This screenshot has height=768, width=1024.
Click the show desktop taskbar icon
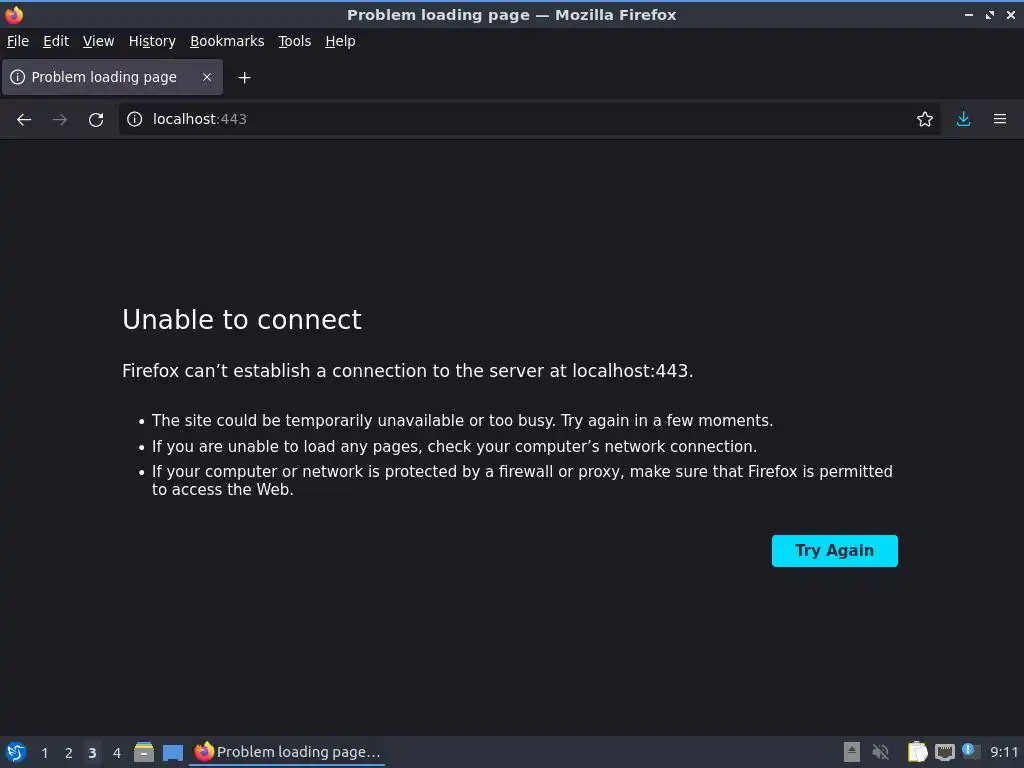(173, 753)
